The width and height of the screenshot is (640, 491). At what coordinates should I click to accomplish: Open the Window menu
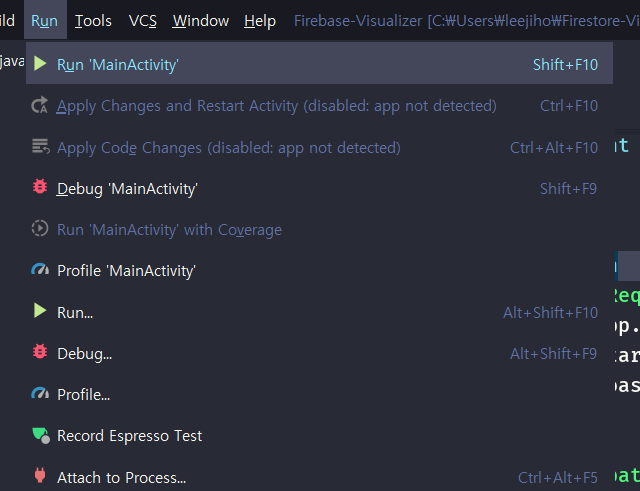tap(200, 21)
